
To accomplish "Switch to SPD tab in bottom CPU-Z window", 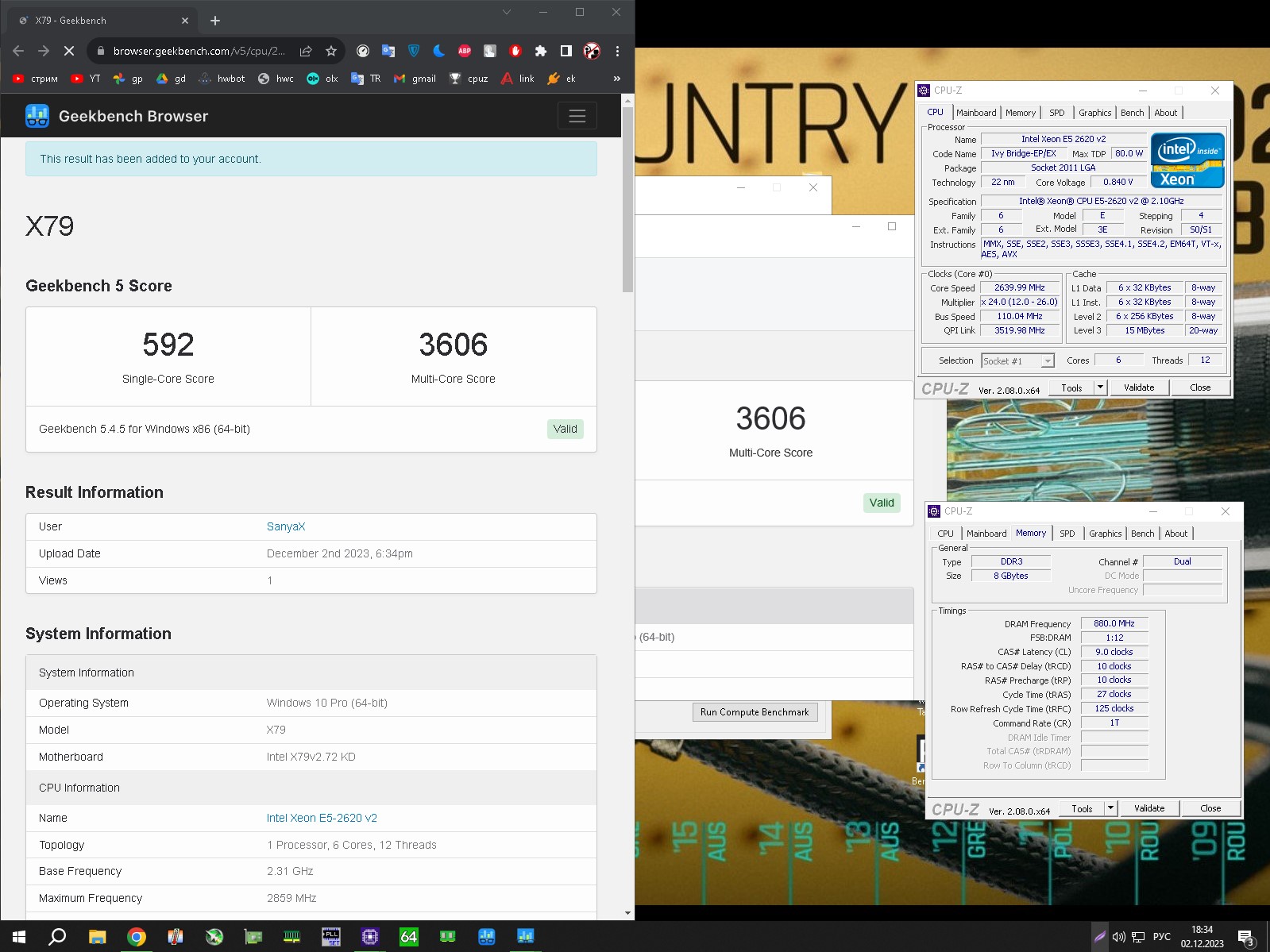I will pos(1067,534).
